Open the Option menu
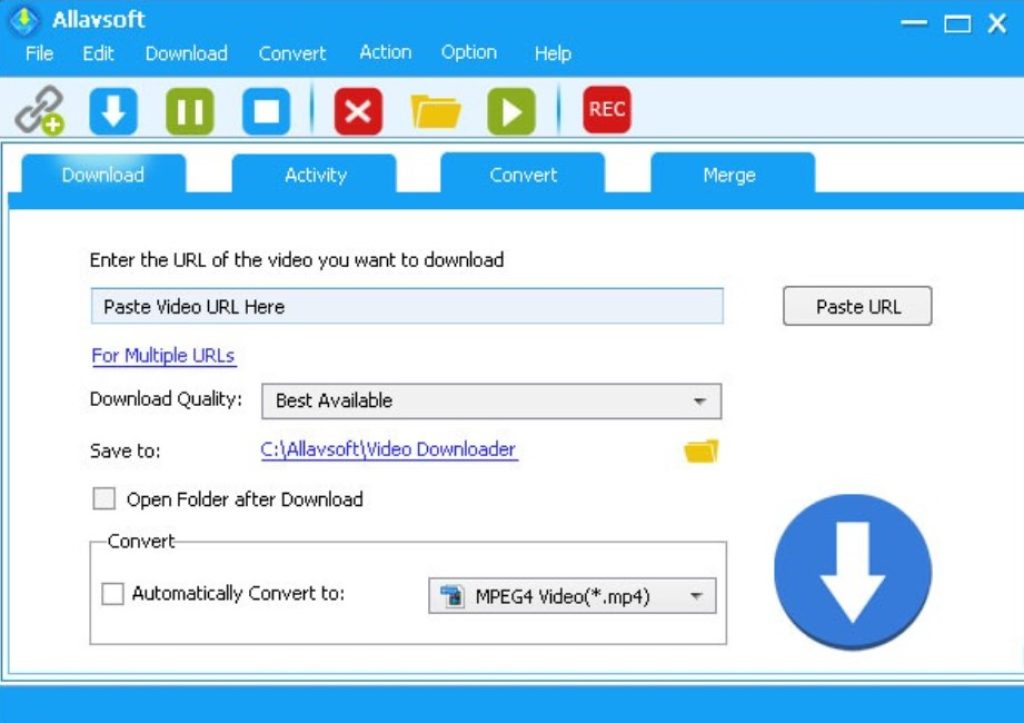Image resolution: width=1024 pixels, height=723 pixels. (468, 52)
